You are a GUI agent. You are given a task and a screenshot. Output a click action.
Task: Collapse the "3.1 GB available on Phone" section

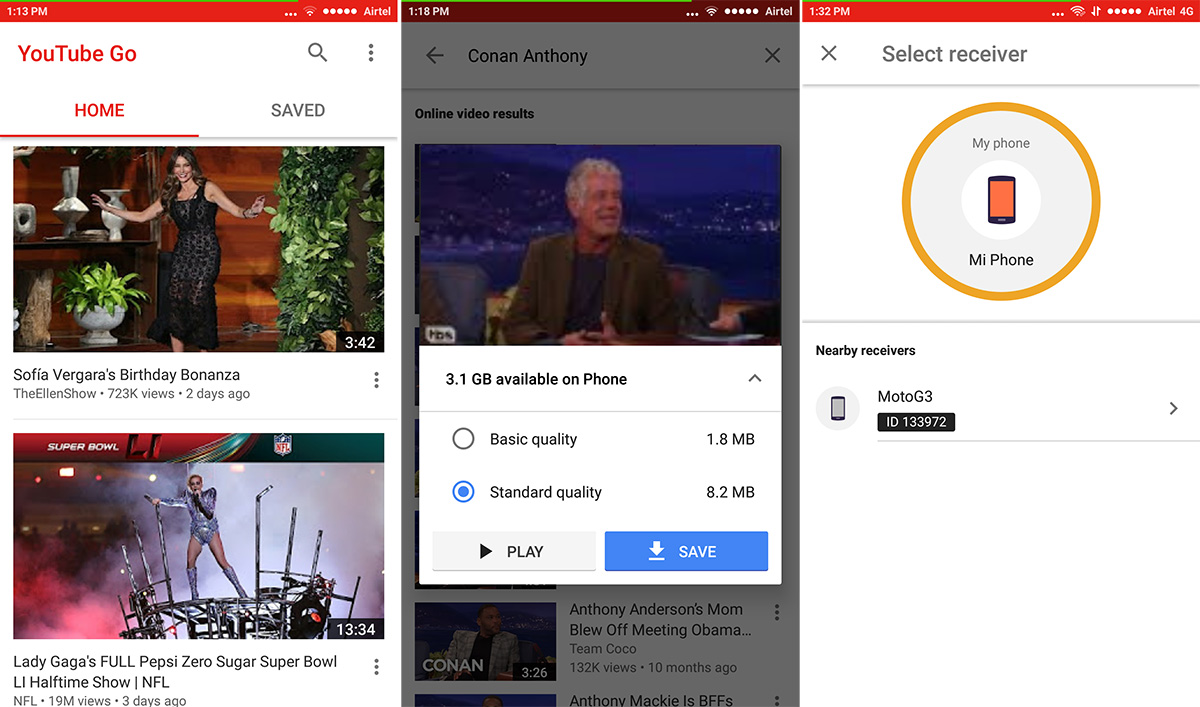pos(755,379)
